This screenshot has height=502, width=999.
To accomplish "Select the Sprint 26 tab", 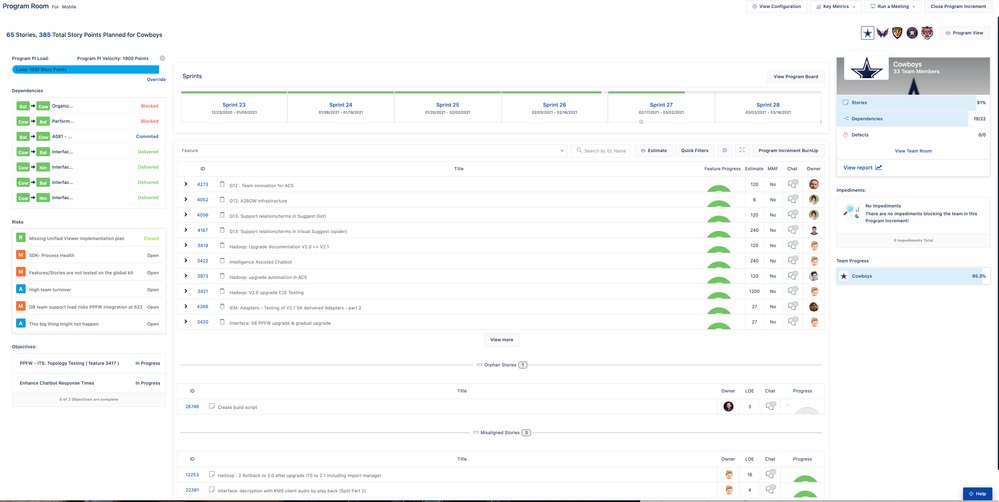I will (554, 107).
